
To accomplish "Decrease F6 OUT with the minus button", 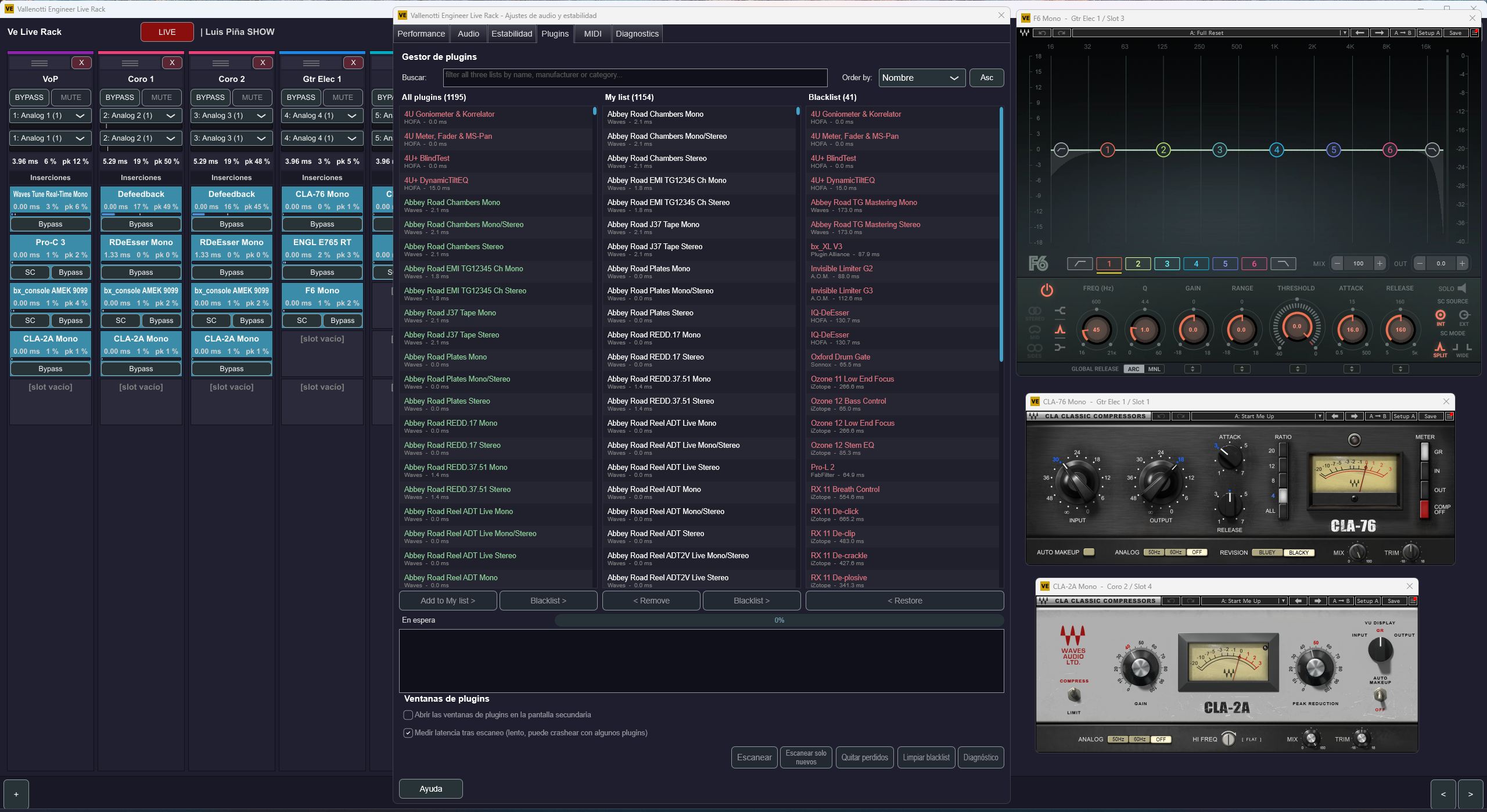I will coord(1420,264).
